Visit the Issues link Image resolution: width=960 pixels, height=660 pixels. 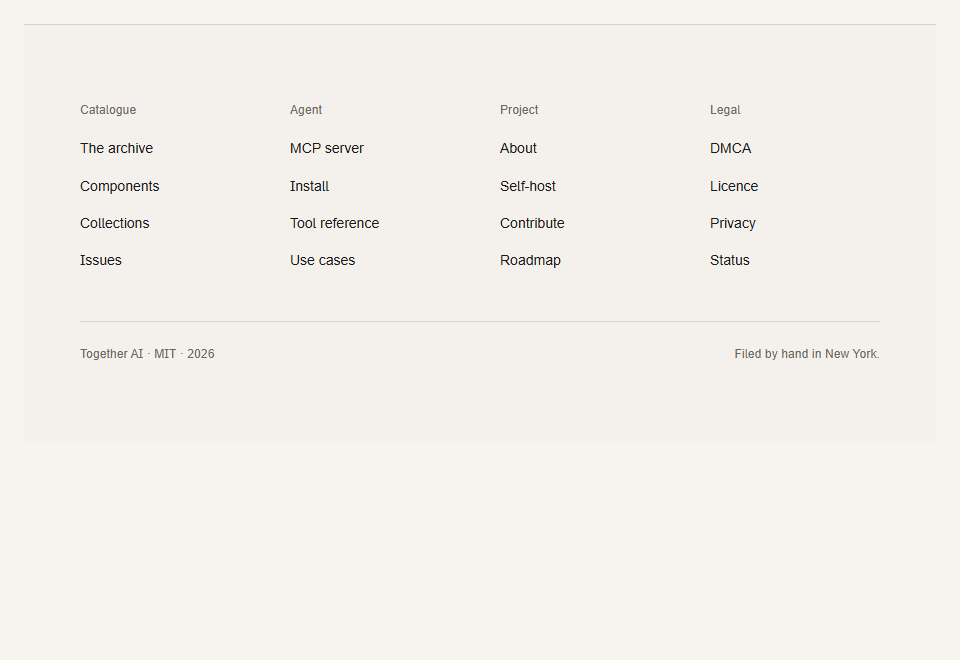point(101,260)
